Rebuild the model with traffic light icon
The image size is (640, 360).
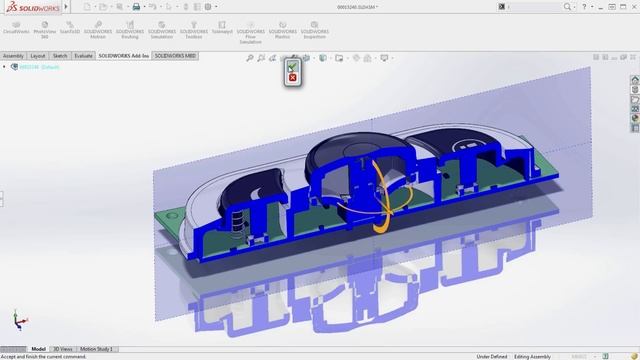(x=186, y=7)
